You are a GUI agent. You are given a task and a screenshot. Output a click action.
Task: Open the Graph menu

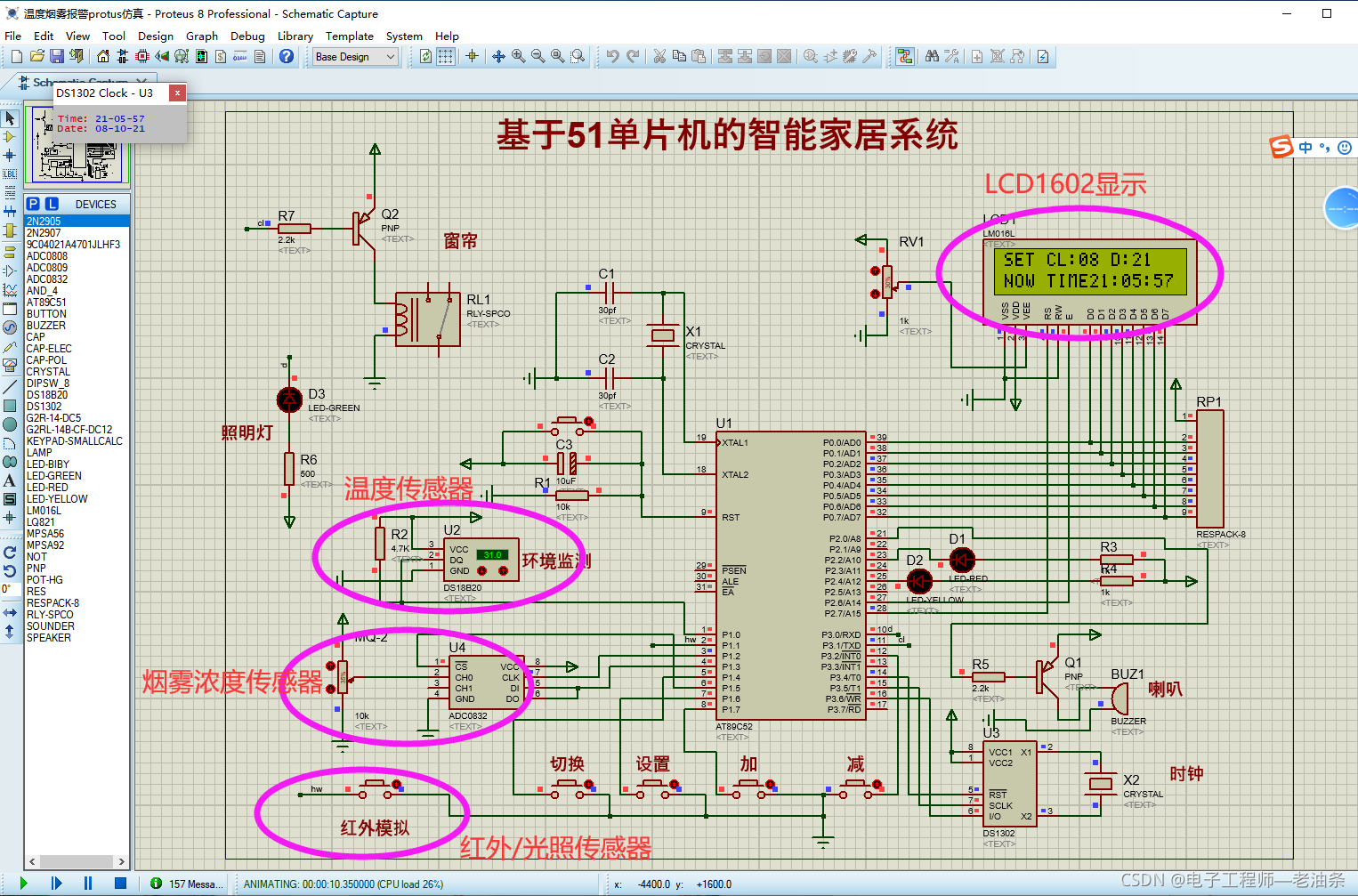point(202,36)
